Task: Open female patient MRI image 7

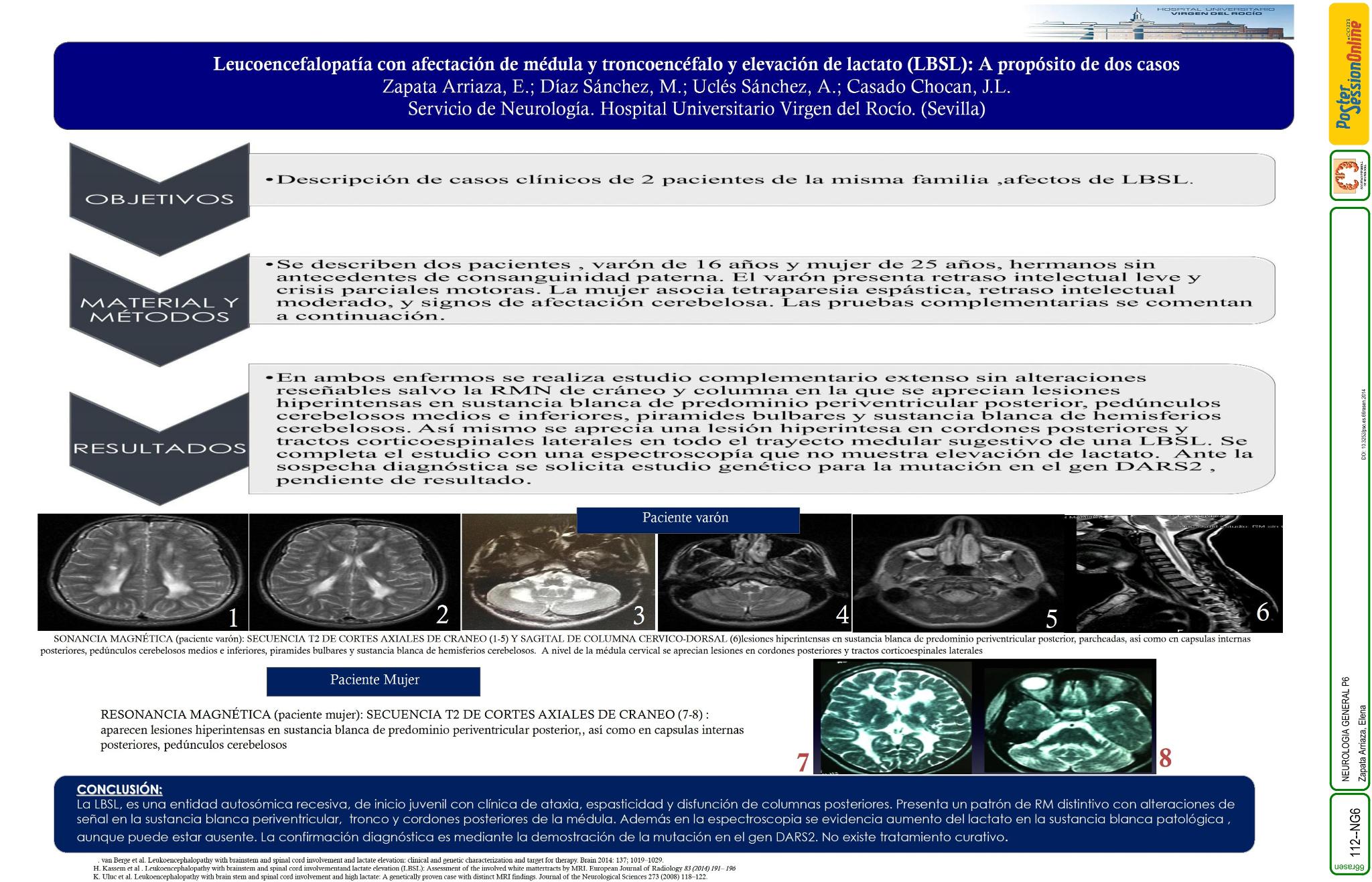Action: tap(896, 717)
